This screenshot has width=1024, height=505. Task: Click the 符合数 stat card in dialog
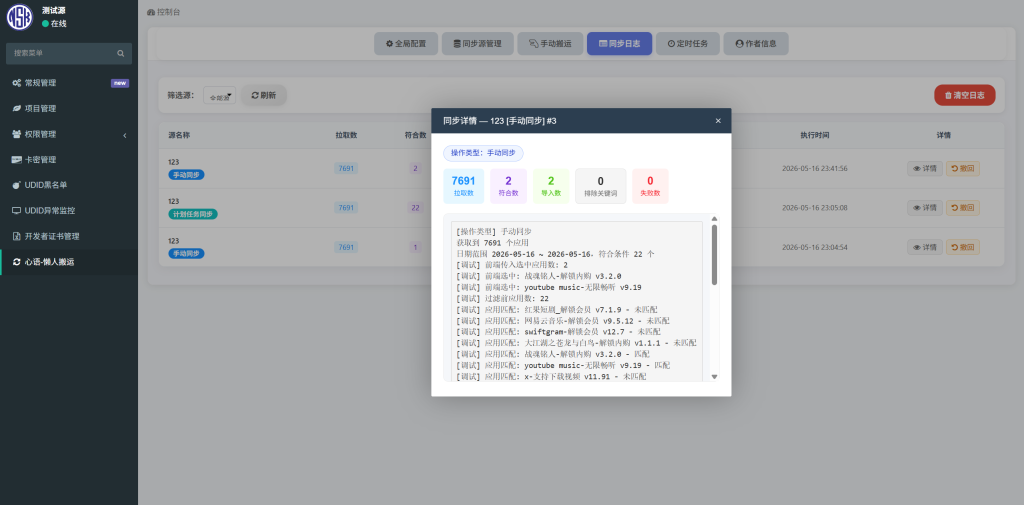pos(507,186)
